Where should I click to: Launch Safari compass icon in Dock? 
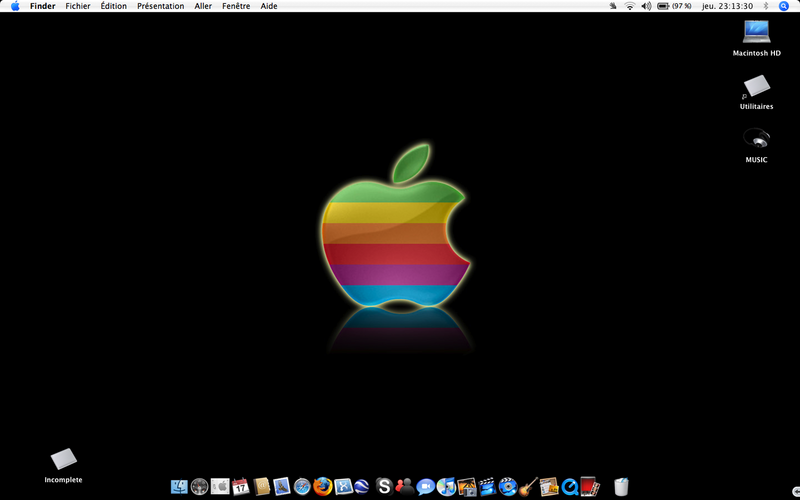pos(302,486)
